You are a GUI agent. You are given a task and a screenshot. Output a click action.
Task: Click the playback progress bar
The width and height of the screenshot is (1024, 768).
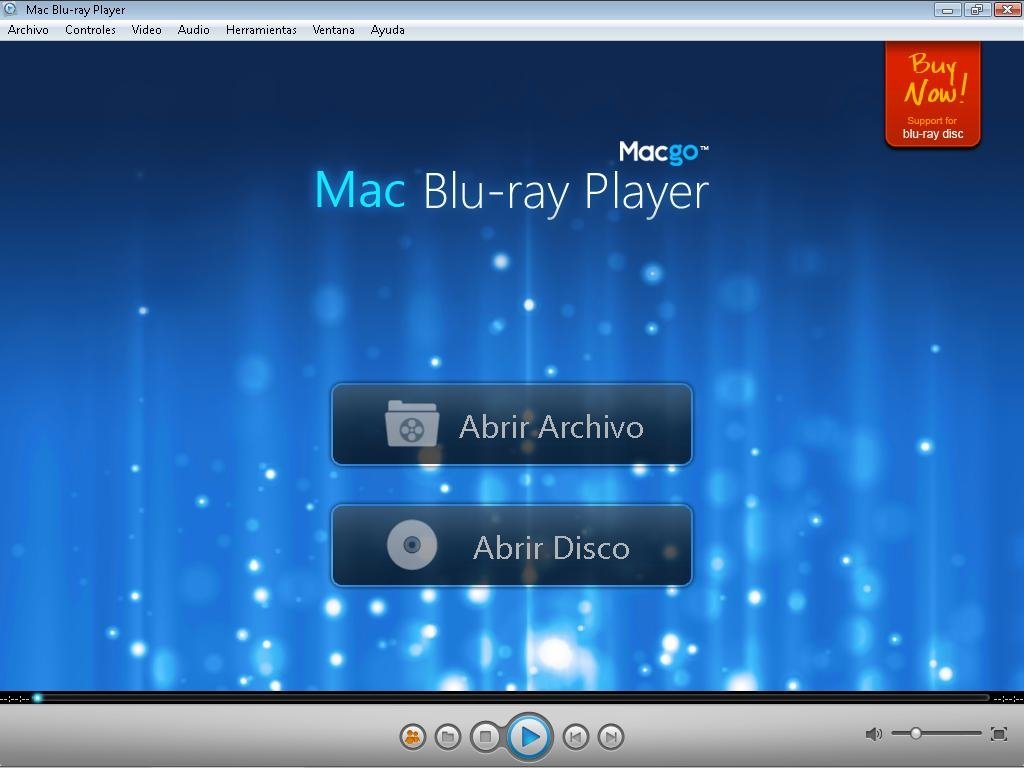pos(511,698)
